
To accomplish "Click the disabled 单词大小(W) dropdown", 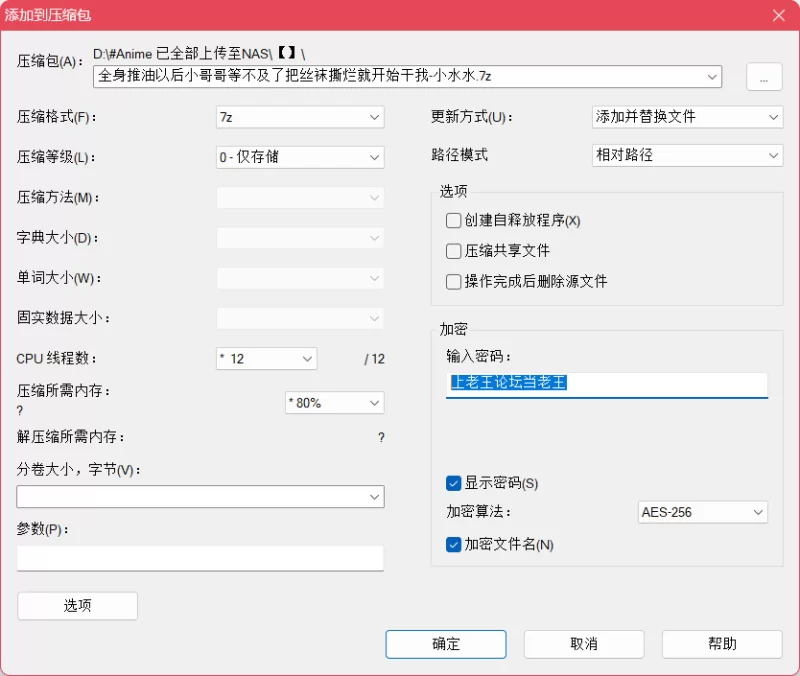I will tap(300, 278).
